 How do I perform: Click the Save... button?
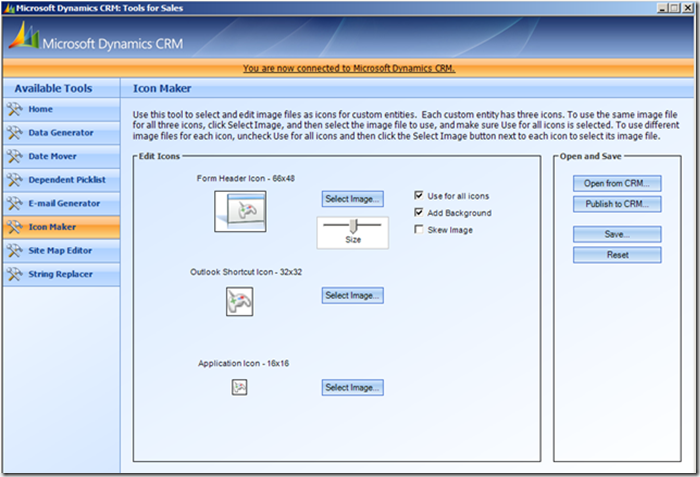(x=617, y=234)
